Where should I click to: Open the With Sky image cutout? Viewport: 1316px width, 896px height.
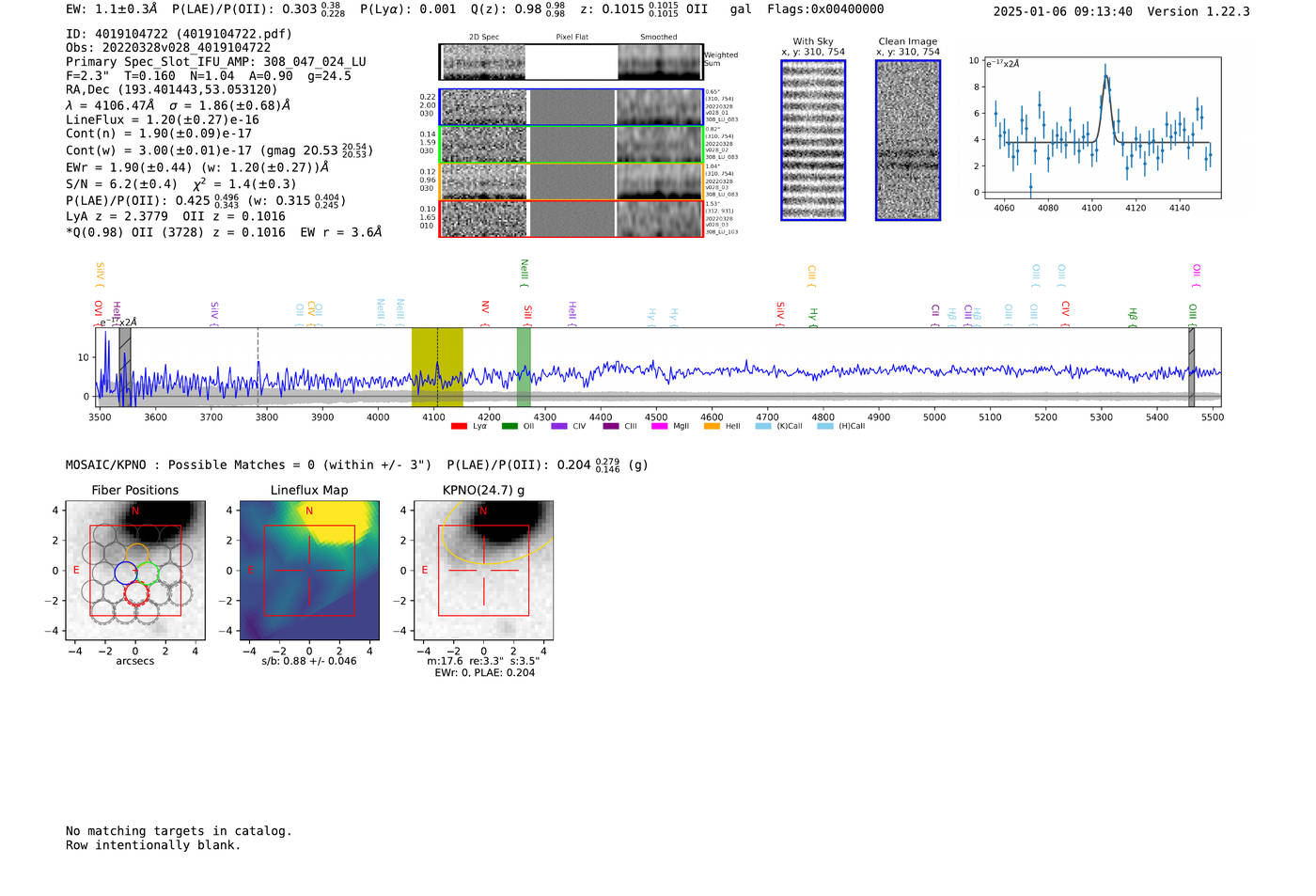813,140
